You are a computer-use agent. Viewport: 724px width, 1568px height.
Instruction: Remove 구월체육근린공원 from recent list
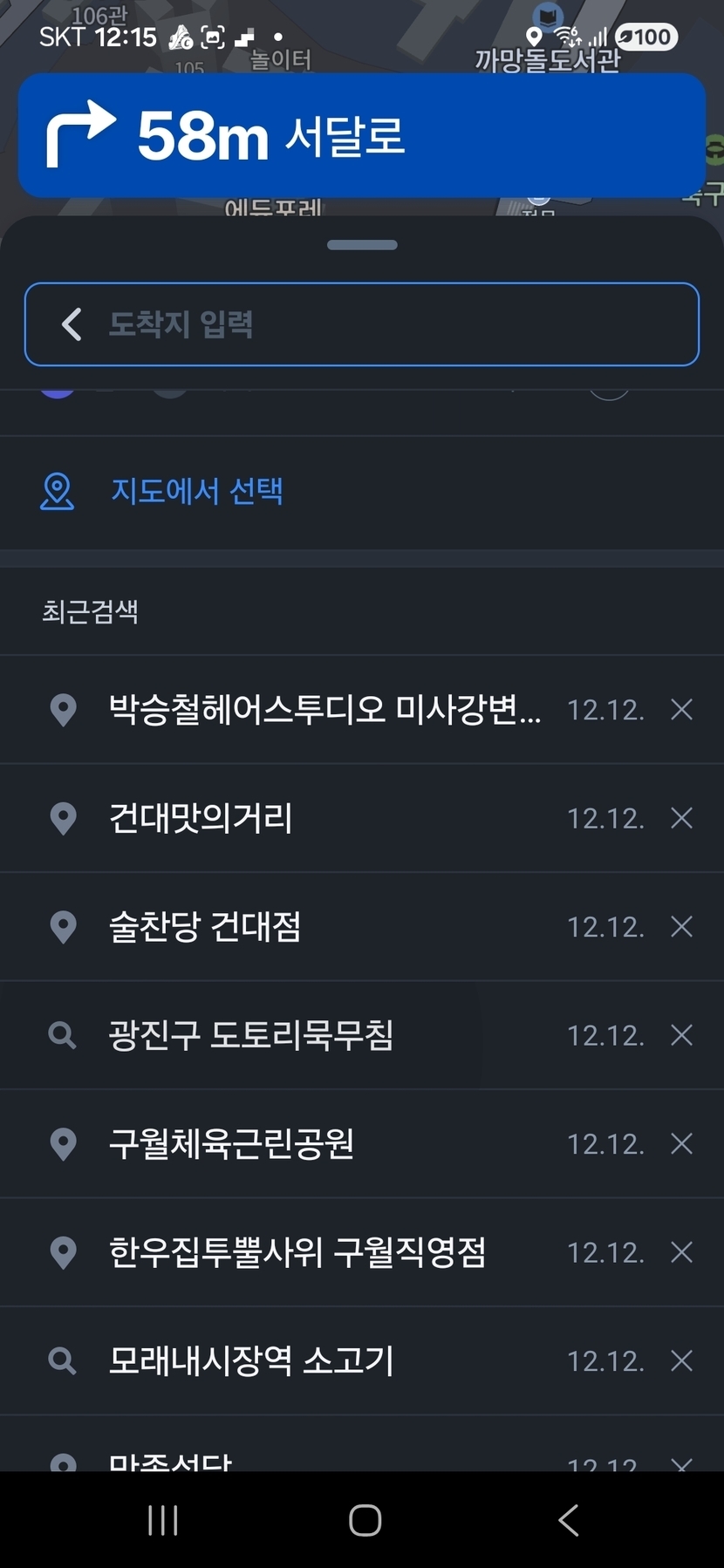(x=681, y=1143)
